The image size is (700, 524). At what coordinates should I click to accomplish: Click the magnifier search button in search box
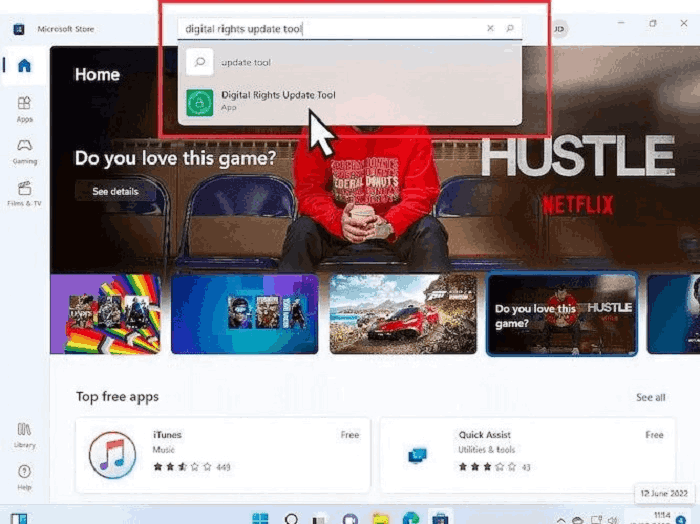[x=510, y=28]
